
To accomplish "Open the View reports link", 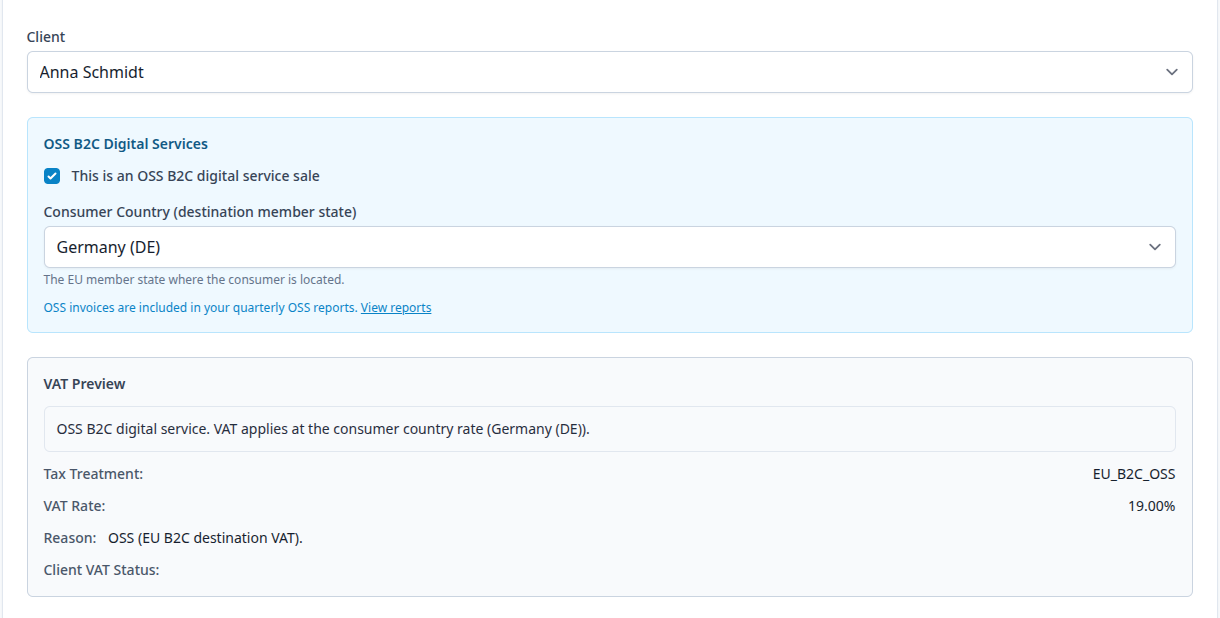I will coord(396,308).
